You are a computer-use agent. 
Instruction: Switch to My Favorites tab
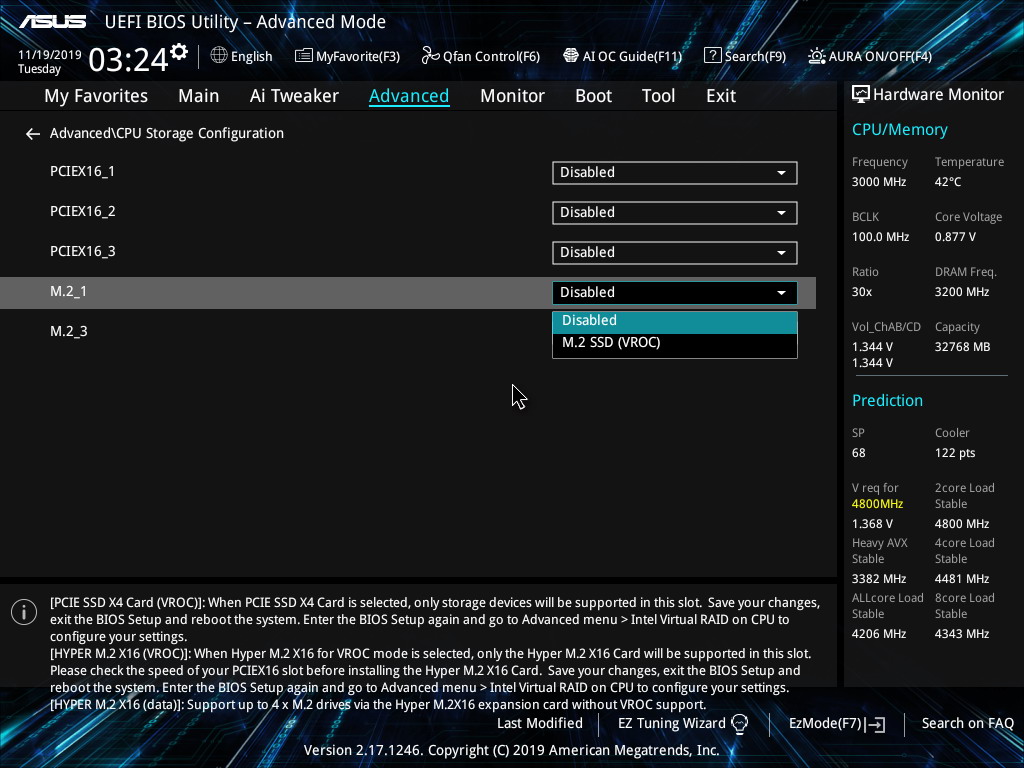click(x=96, y=96)
